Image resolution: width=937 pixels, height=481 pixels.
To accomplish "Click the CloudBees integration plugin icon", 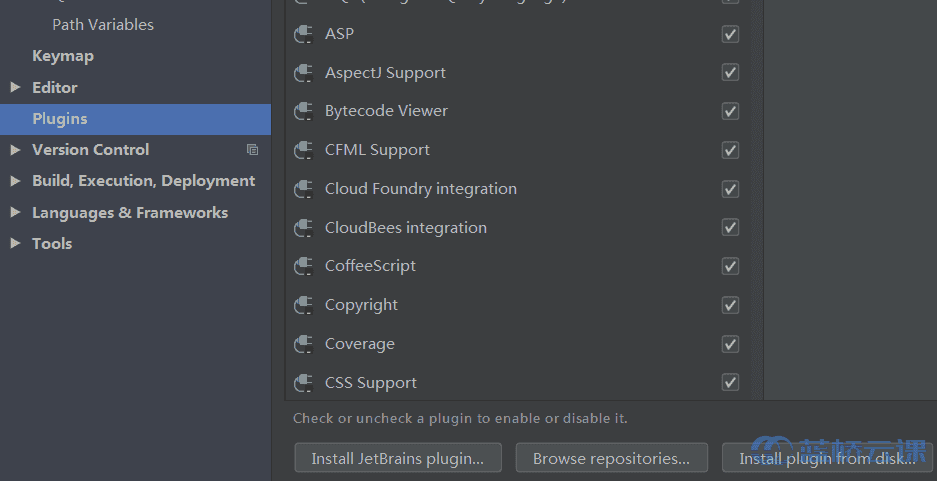I will 304,228.
